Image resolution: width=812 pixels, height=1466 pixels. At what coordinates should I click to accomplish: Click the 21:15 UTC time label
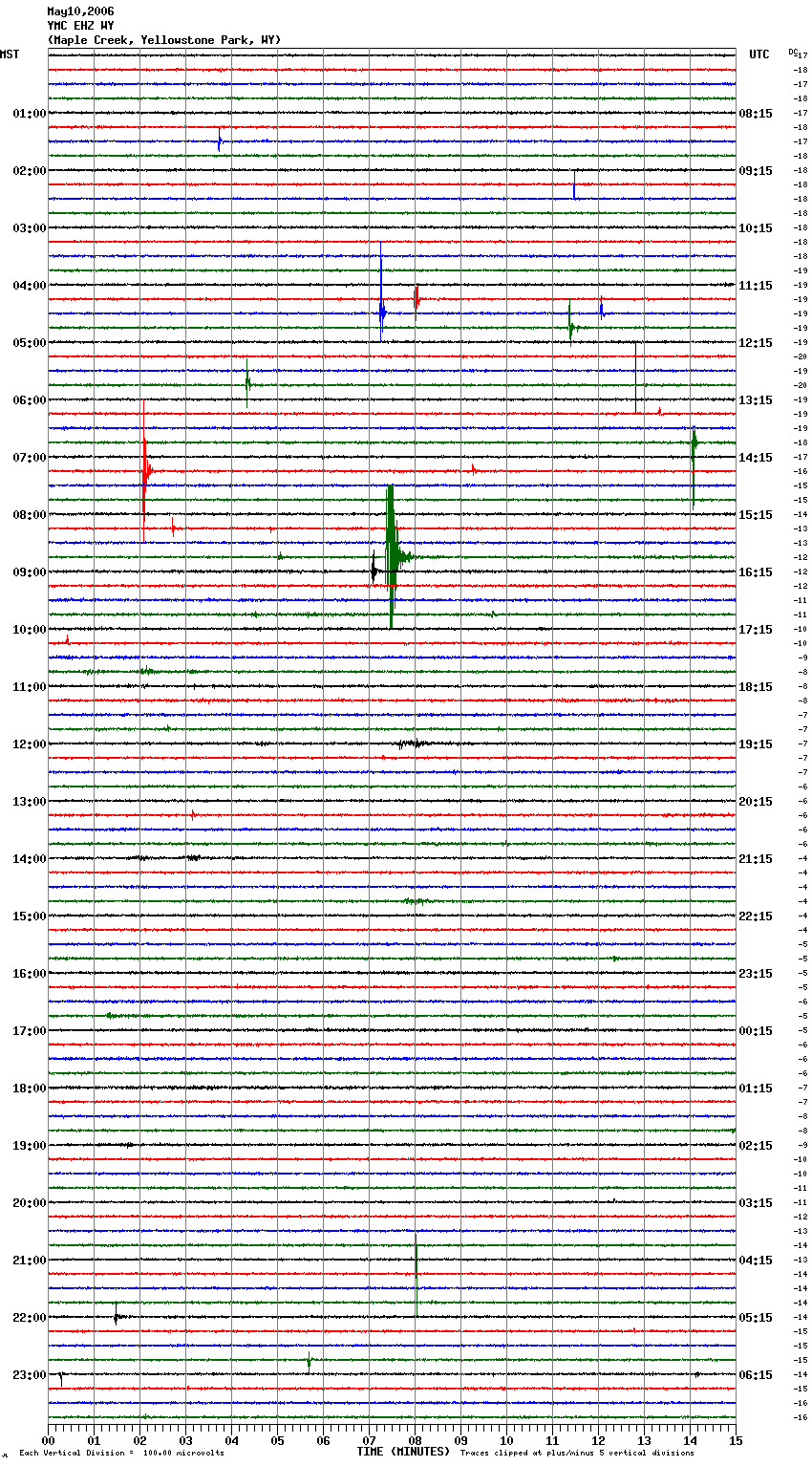(756, 859)
